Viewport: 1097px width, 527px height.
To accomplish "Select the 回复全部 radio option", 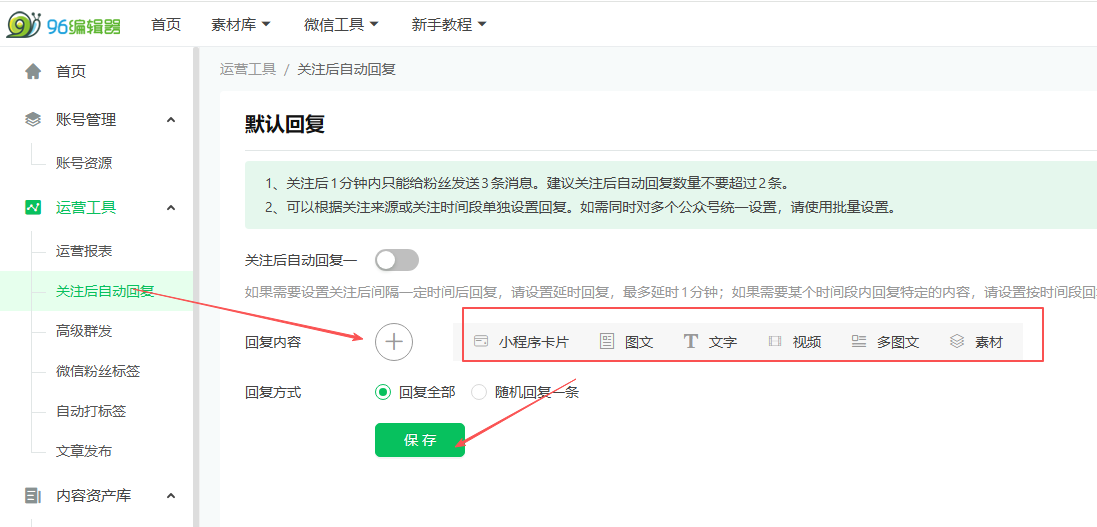I will (x=383, y=392).
